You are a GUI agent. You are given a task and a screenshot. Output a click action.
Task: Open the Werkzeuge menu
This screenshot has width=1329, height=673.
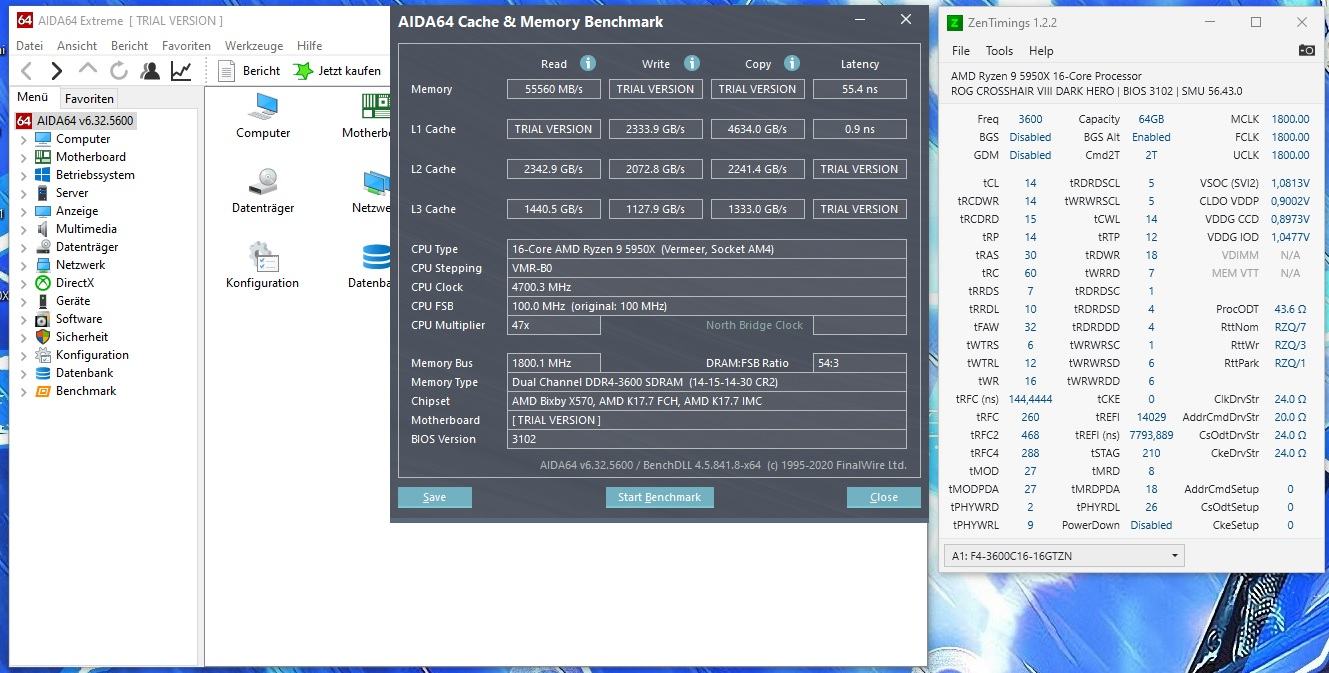[x=254, y=45]
